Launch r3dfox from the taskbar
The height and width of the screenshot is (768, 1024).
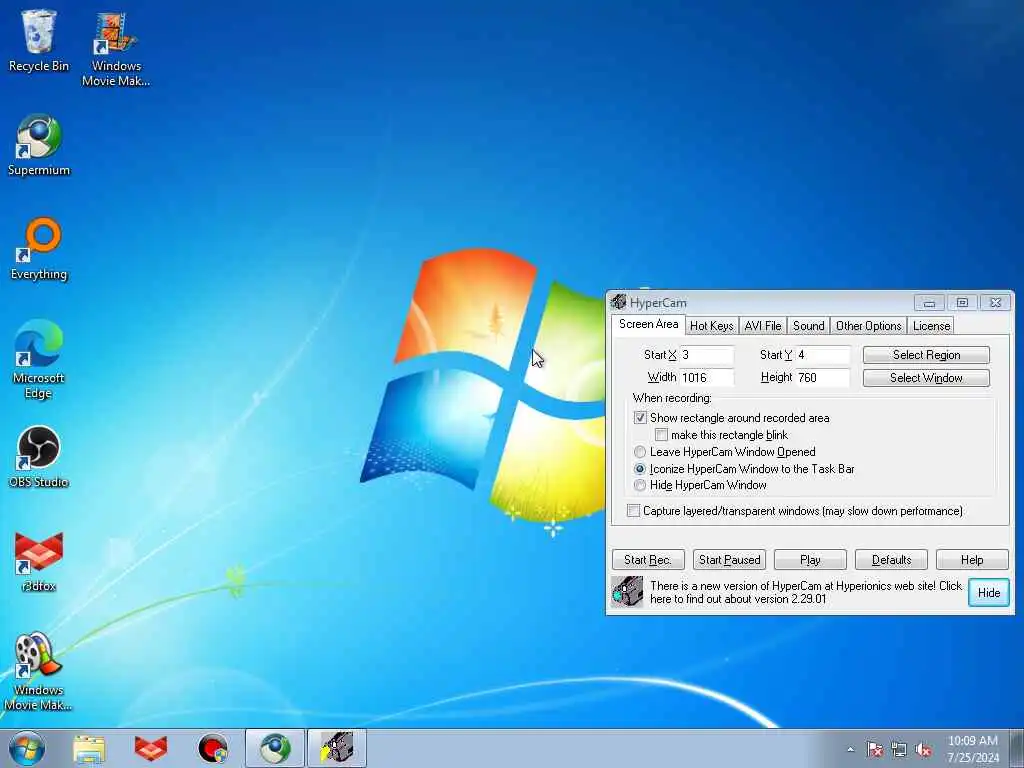150,748
